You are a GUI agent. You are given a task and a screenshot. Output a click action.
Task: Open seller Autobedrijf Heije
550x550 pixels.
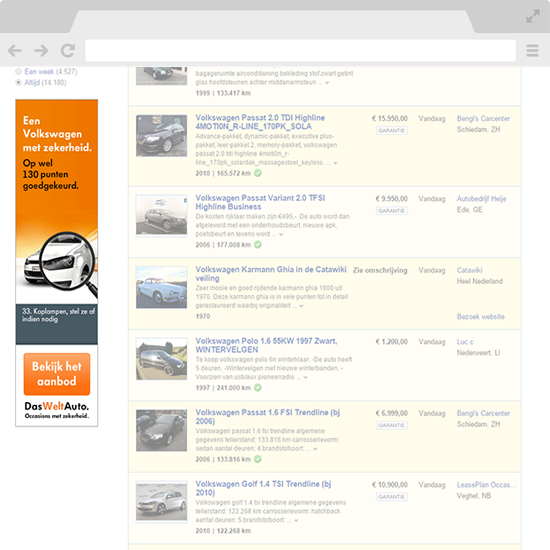pyautogui.click(x=481, y=199)
